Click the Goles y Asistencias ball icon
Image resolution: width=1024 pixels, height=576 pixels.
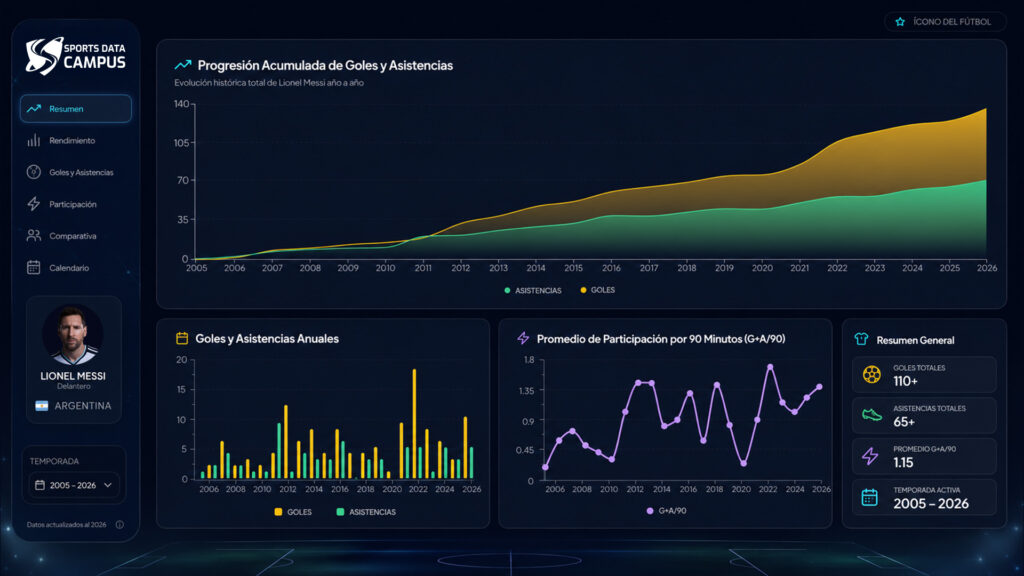(x=34, y=172)
